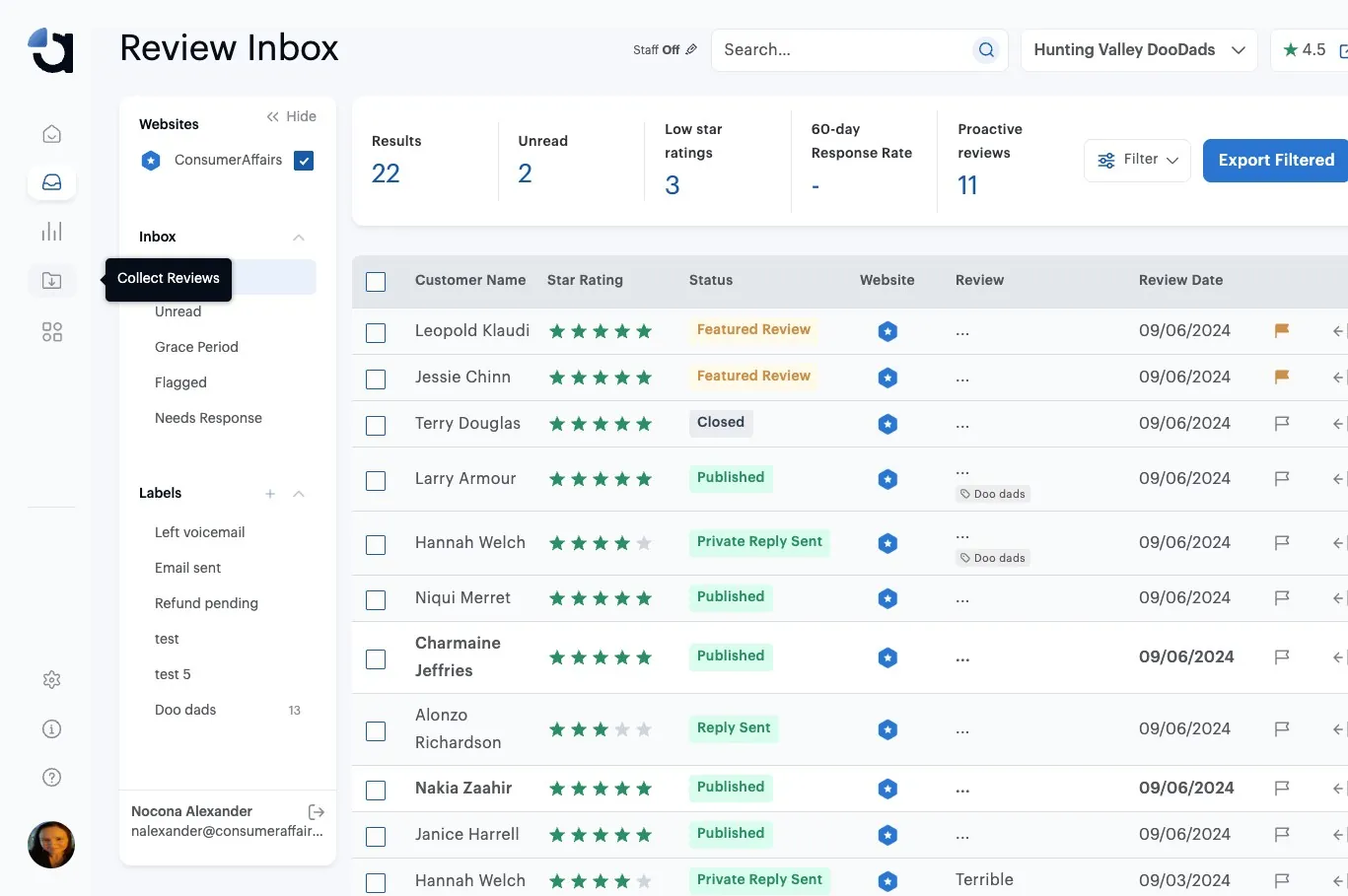Select the Left voicemail label
The height and width of the screenshot is (896, 1348).
click(199, 532)
